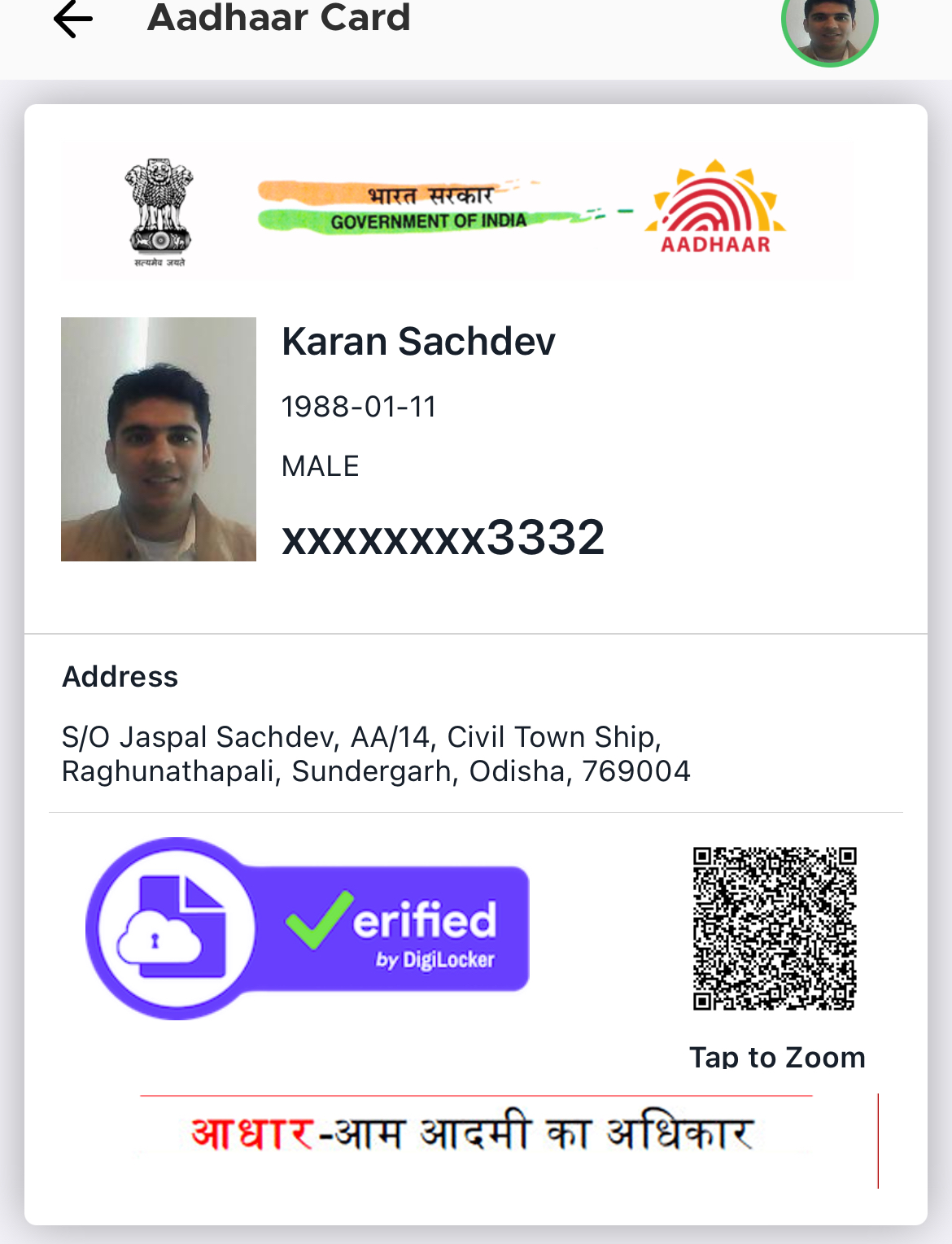Tap the Hindi Aadhaar slogan banner
Image resolution: width=952 pixels, height=1244 pixels.
point(473,1133)
